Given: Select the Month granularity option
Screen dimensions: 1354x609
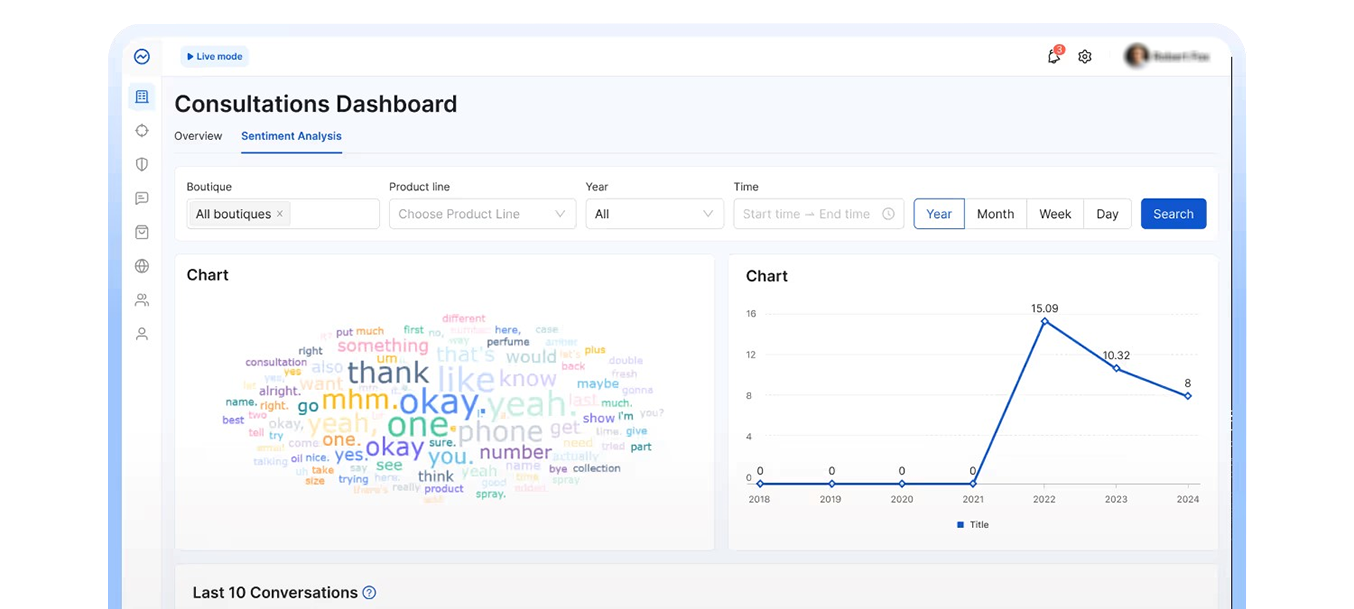Looking at the screenshot, I should point(996,214).
